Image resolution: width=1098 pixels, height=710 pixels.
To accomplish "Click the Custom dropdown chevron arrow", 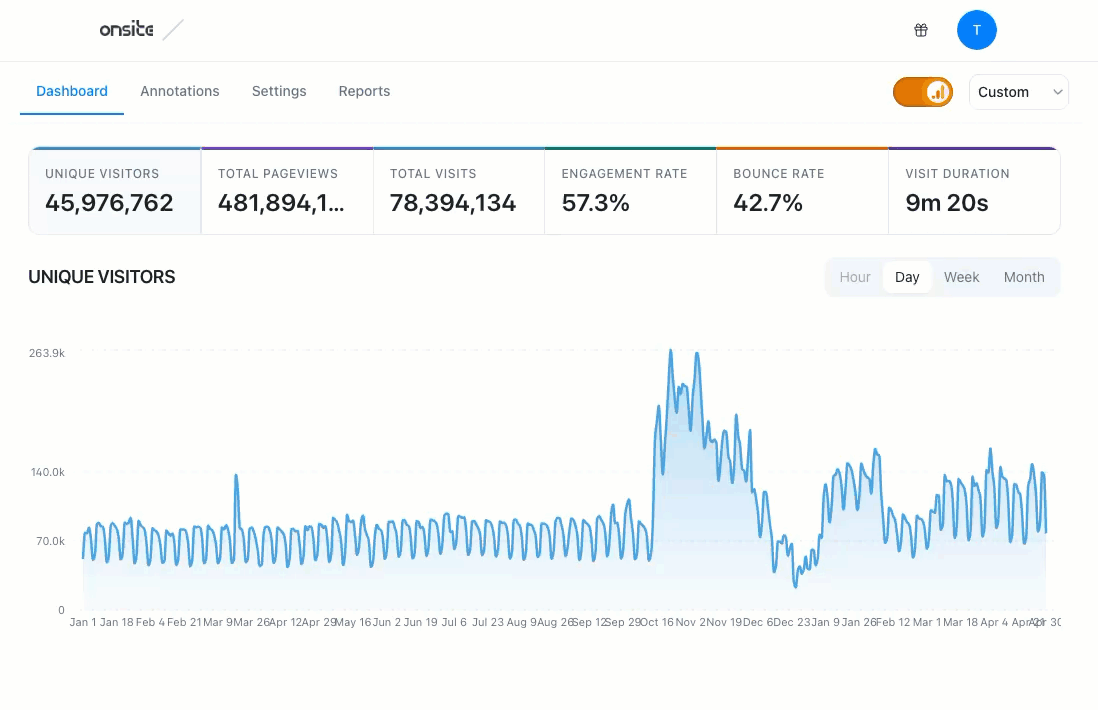I will click(x=1057, y=92).
